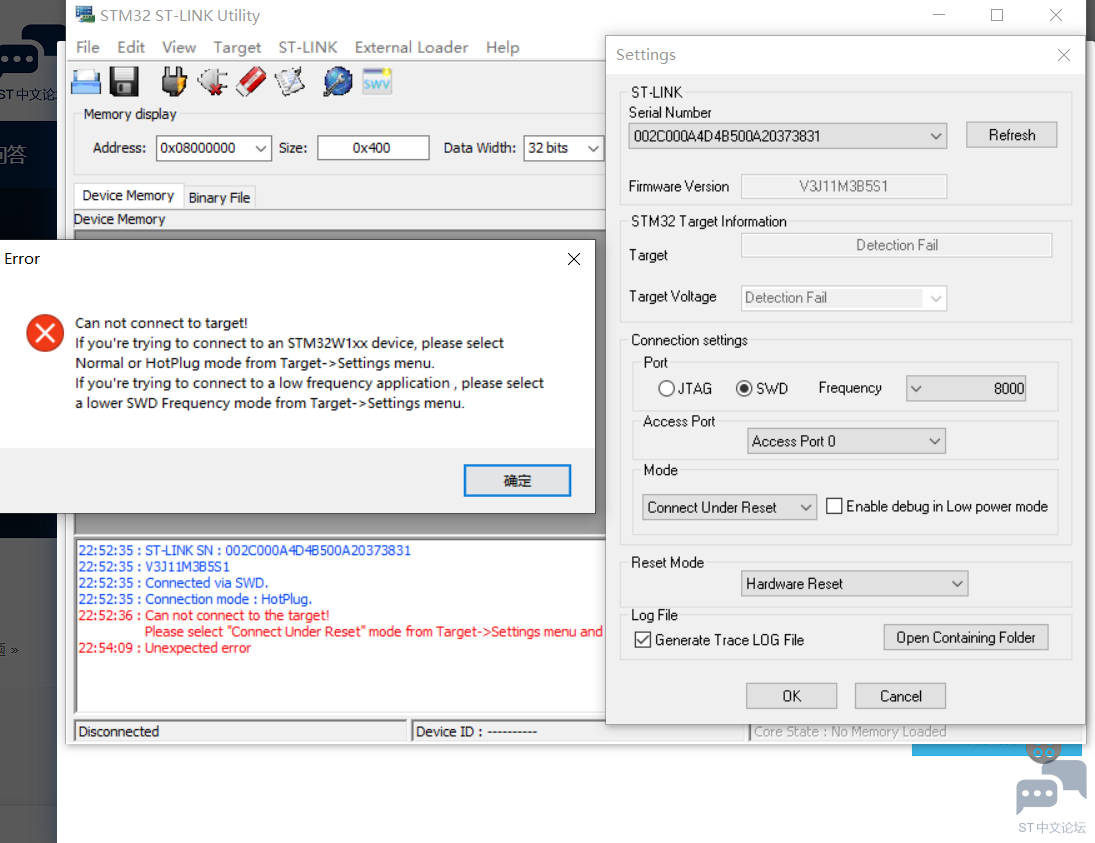The height and width of the screenshot is (843, 1095).
Task: Open the View menu
Action: [x=179, y=47]
